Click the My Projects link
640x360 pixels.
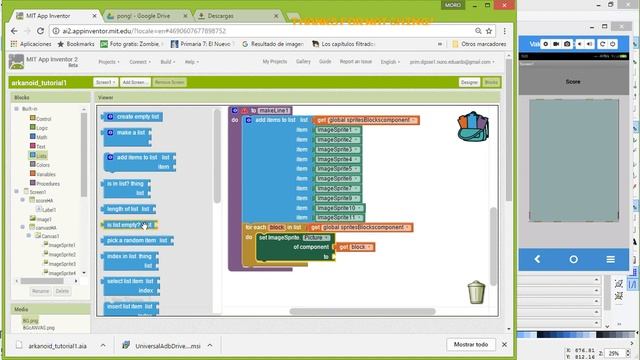coord(275,62)
